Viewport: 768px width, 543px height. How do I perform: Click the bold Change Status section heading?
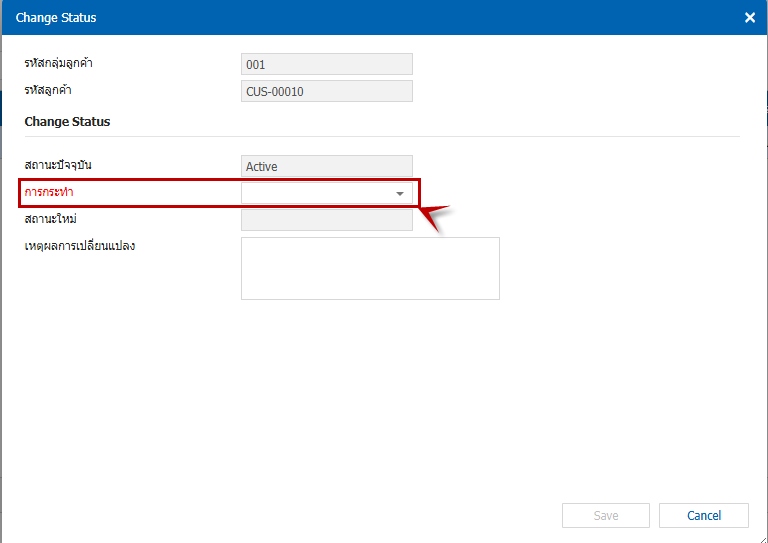tap(67, 121)
